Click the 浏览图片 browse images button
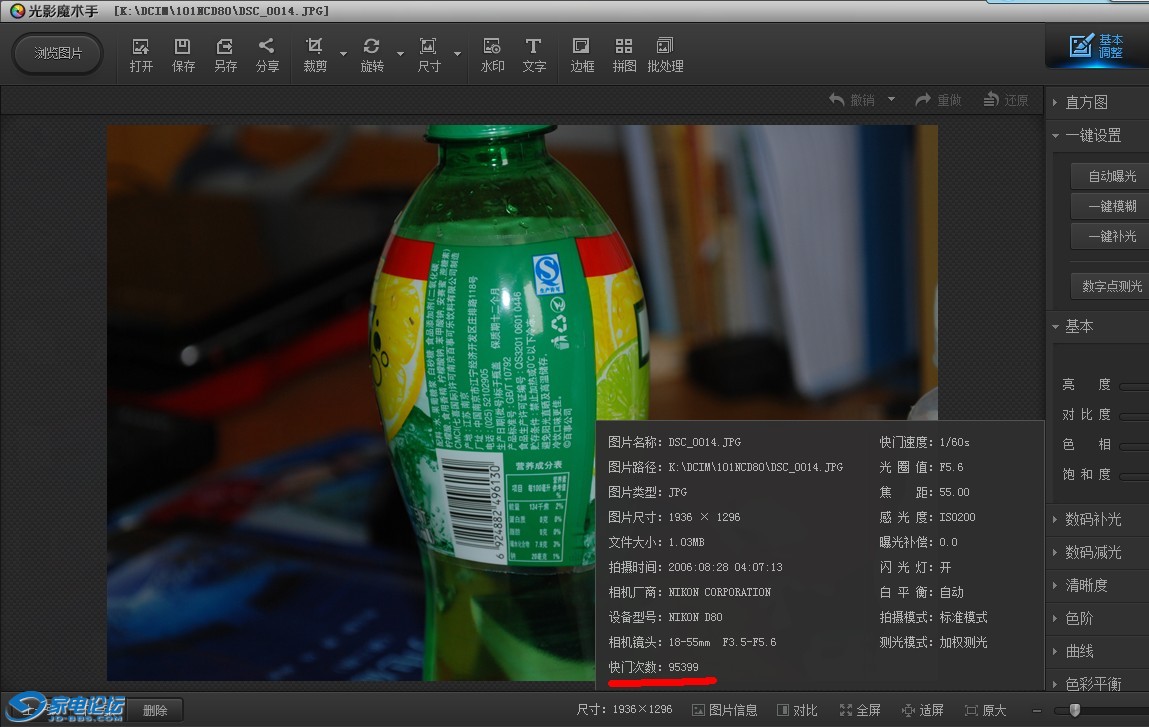The height and width of the screenshot is (727, 1149). [57, 53]
